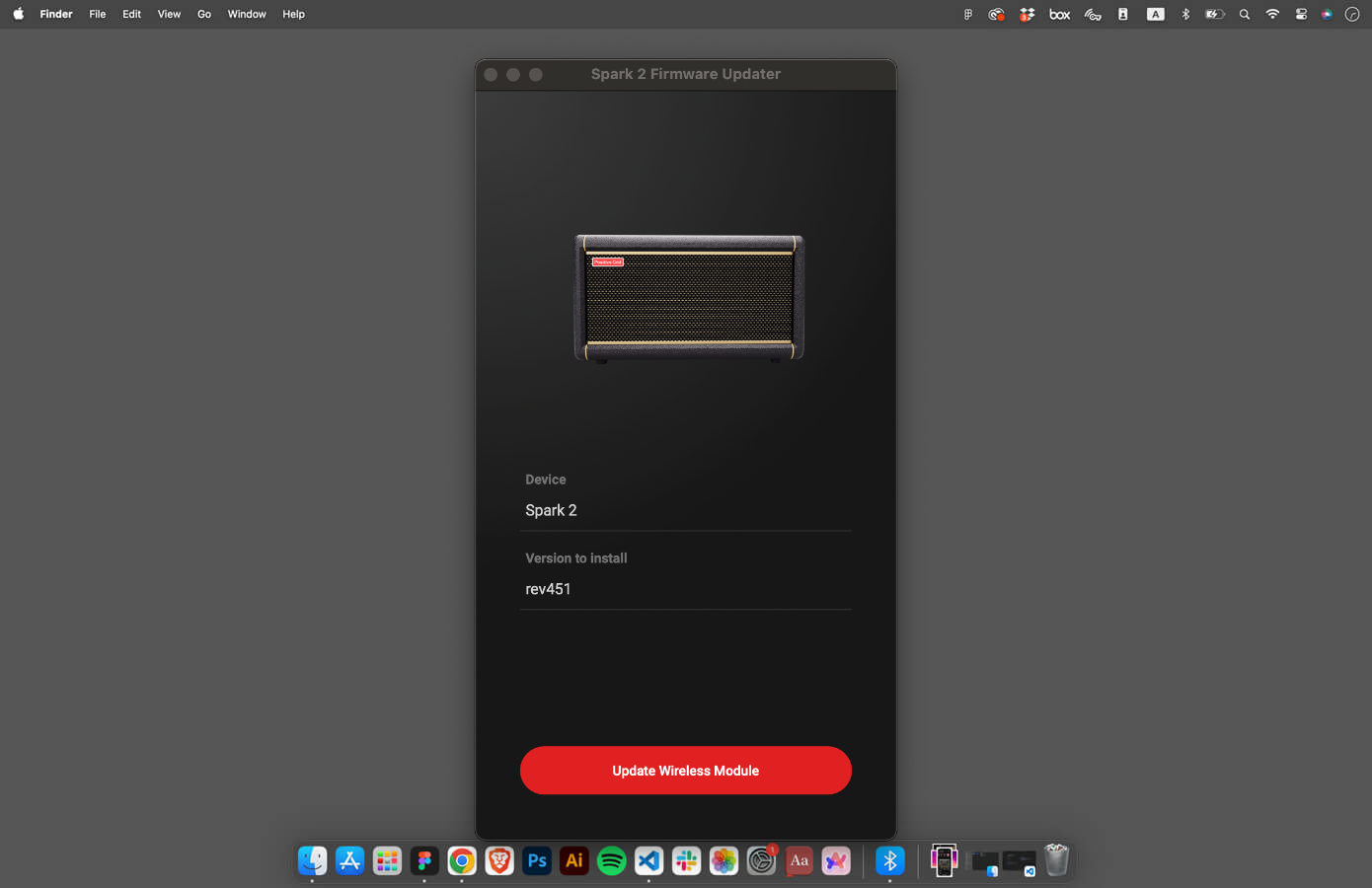Click the Dropbox menu bar icon
This screenshot has height=888, width=1372.
click(x=1028, y=14)
